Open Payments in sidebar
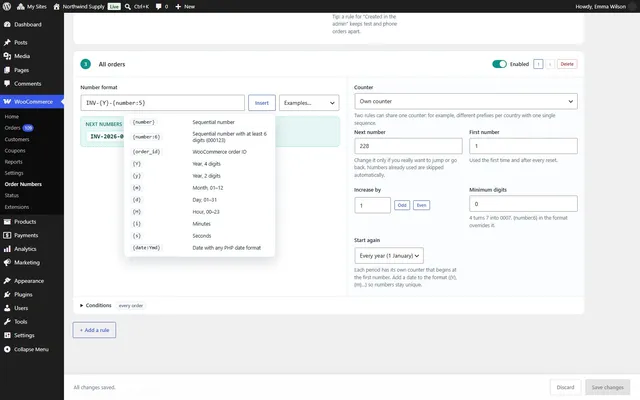The height and width of the screenshot is (400, 640). (x=32, y=236)
